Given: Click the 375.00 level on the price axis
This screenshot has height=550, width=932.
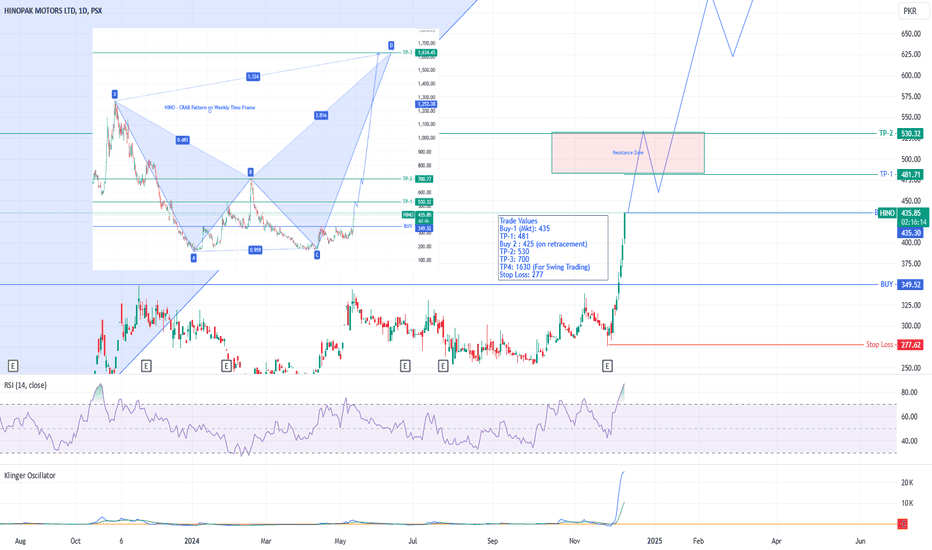Looking at the screenshot, I should point(911,264).
